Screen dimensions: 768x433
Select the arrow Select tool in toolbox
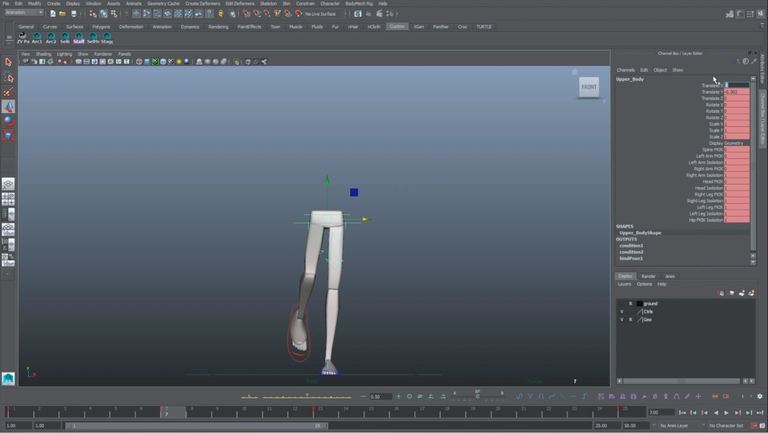[x=8, y=62]
